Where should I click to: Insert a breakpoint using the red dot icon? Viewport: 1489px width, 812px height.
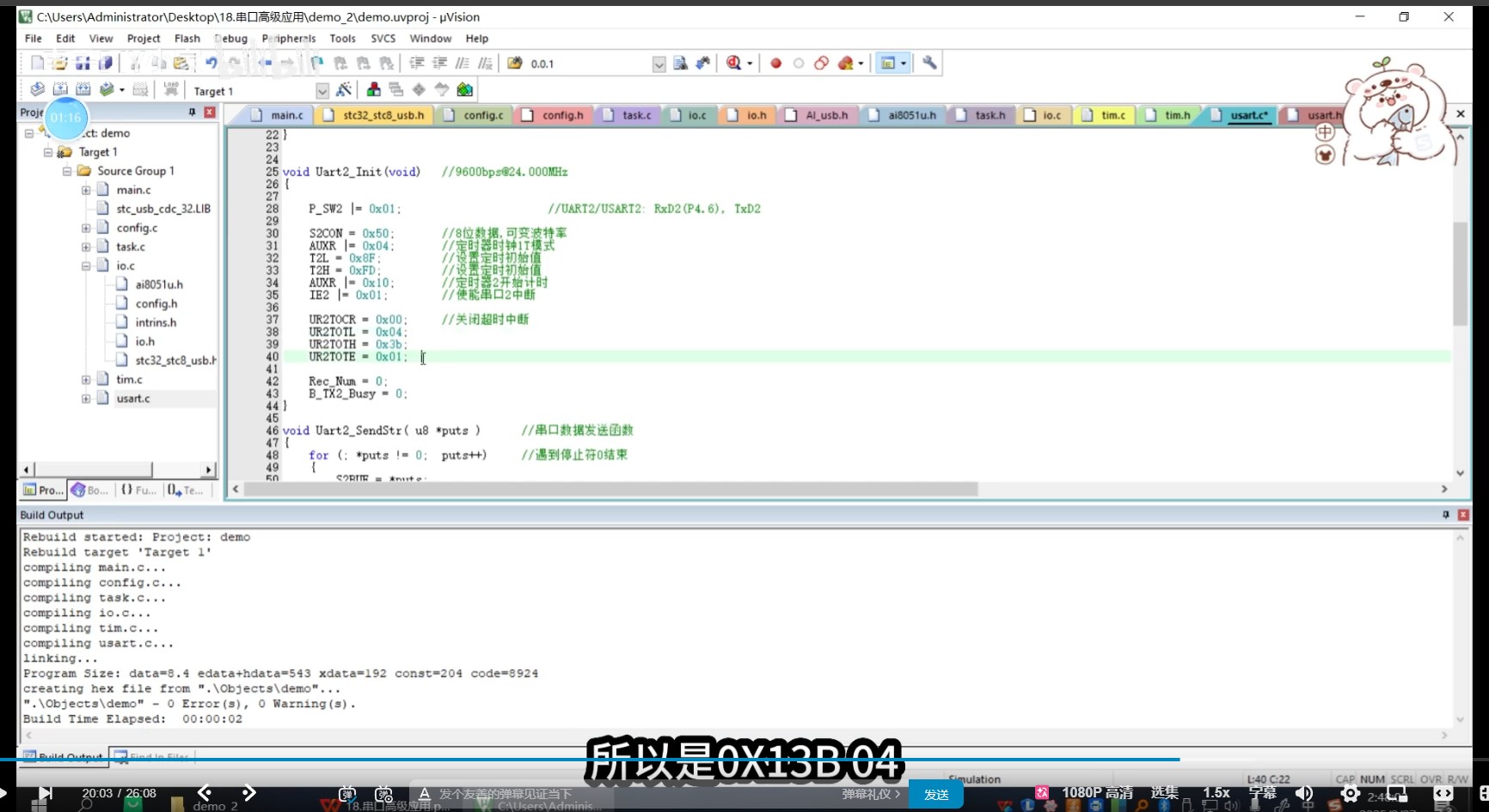pyautogui.click(x=775, y=63)
